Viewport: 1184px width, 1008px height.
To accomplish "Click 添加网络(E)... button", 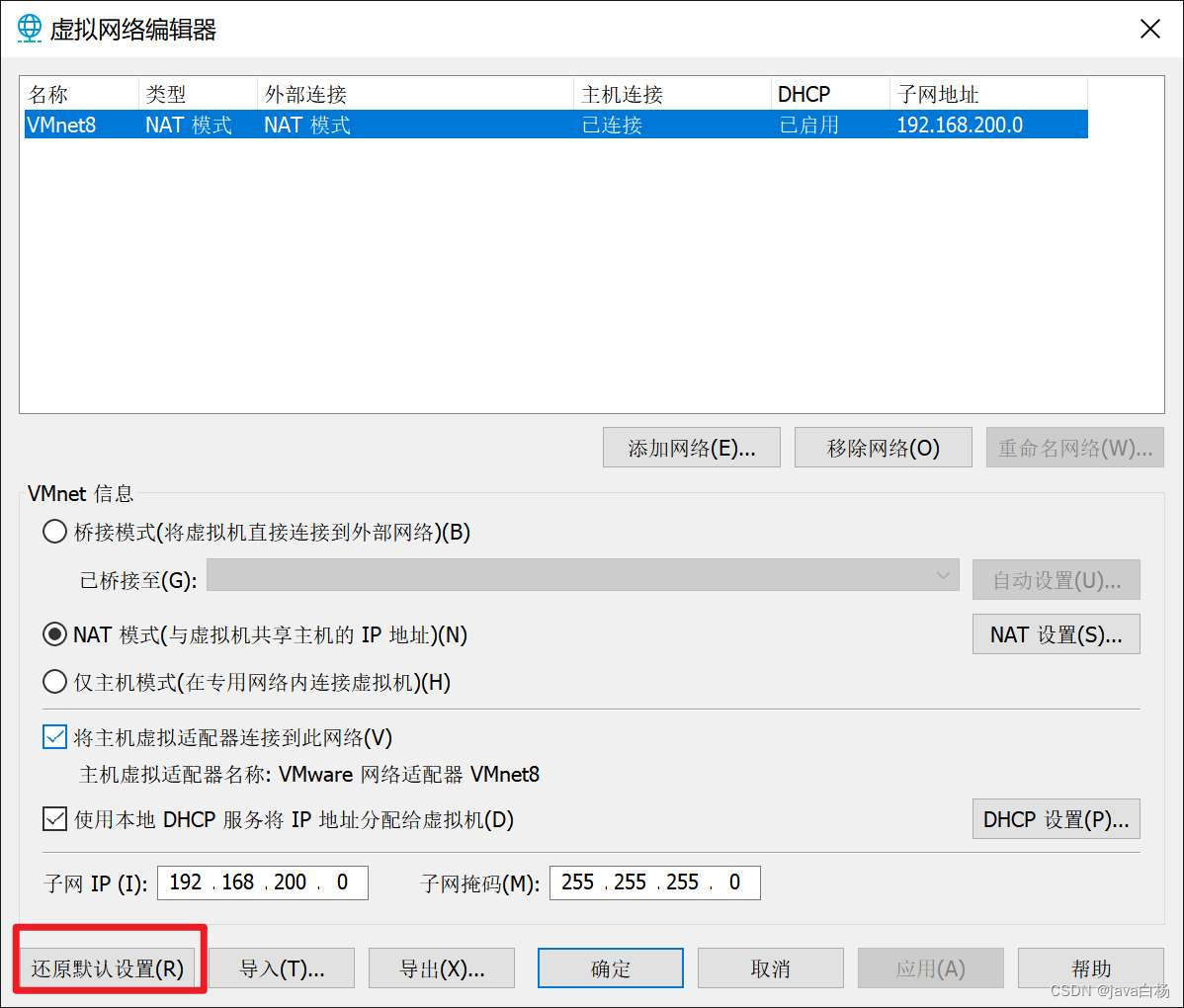I will 691,448.
